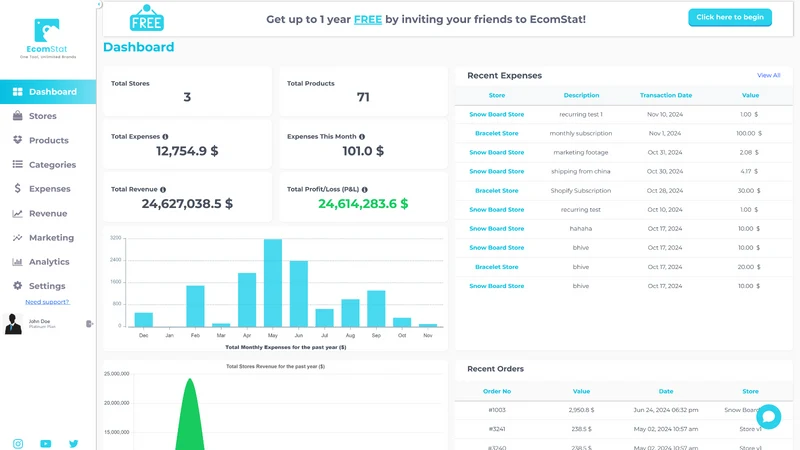This screenshot has height=450, width=800.
Task: Click the Sep bar in expenses chart
Action: tap(376, 309)
